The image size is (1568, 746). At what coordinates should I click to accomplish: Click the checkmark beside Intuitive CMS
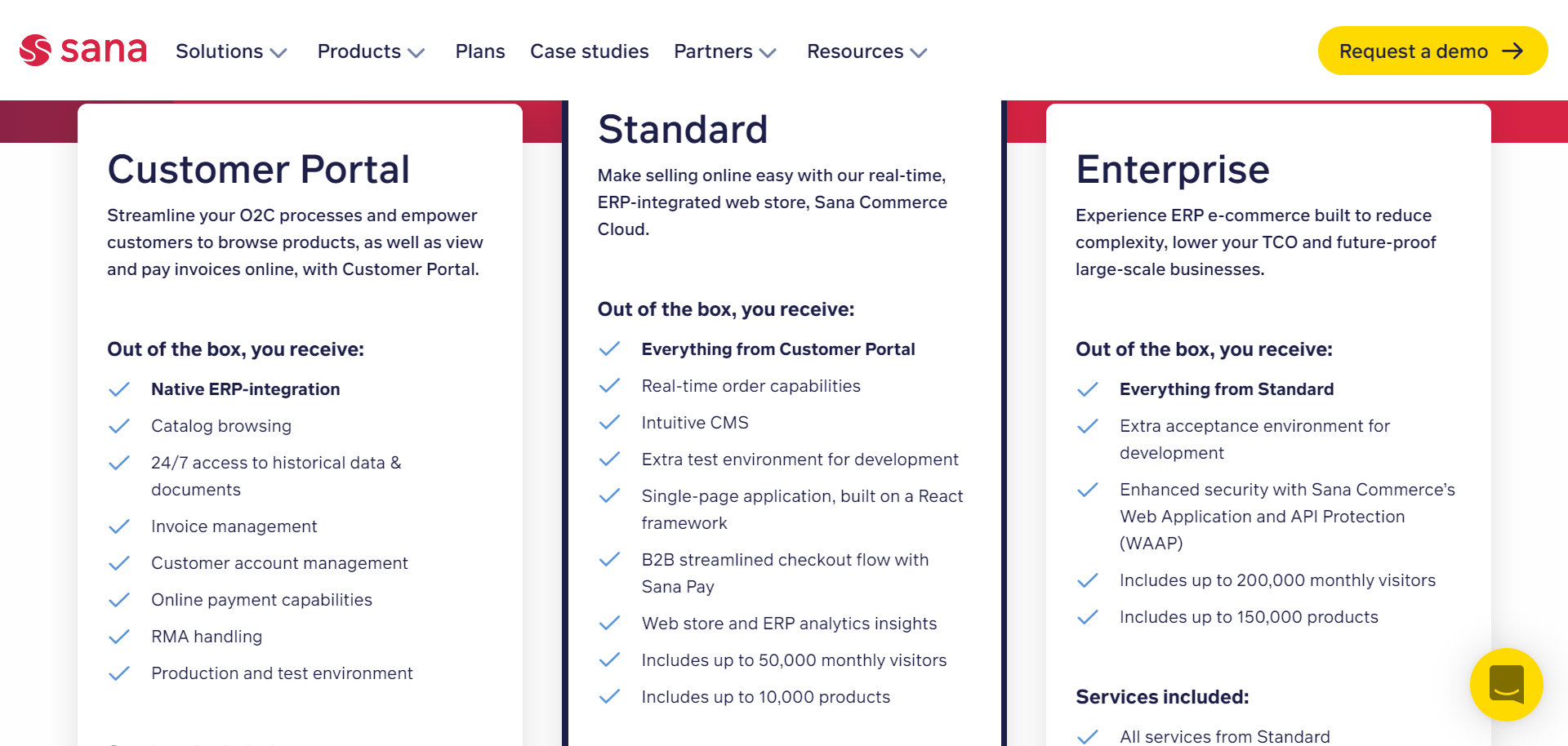click(609, 422)
